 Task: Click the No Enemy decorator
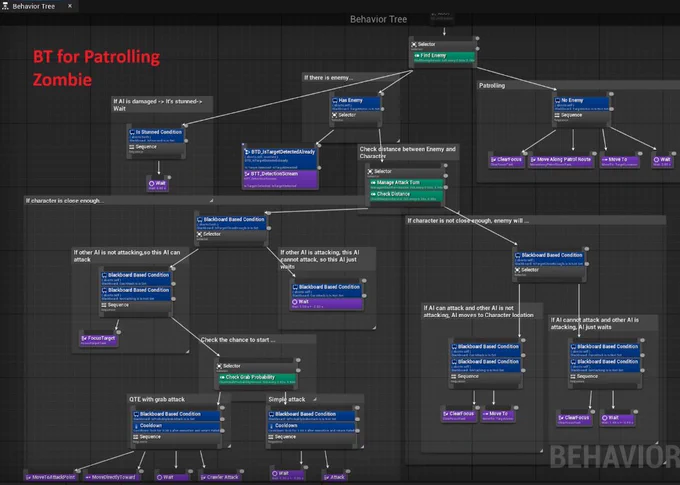581,103
